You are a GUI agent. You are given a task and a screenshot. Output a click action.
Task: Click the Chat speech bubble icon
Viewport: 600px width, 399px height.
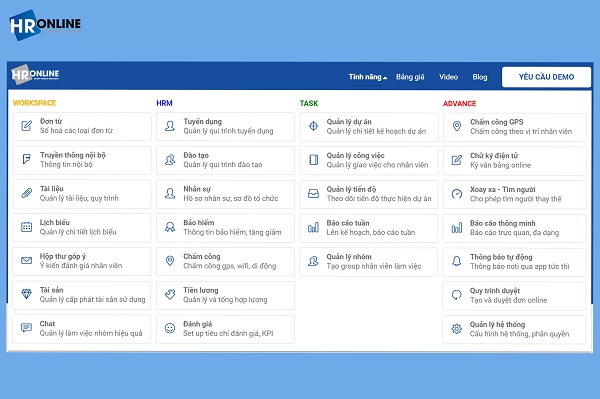[x=26, y=328]
